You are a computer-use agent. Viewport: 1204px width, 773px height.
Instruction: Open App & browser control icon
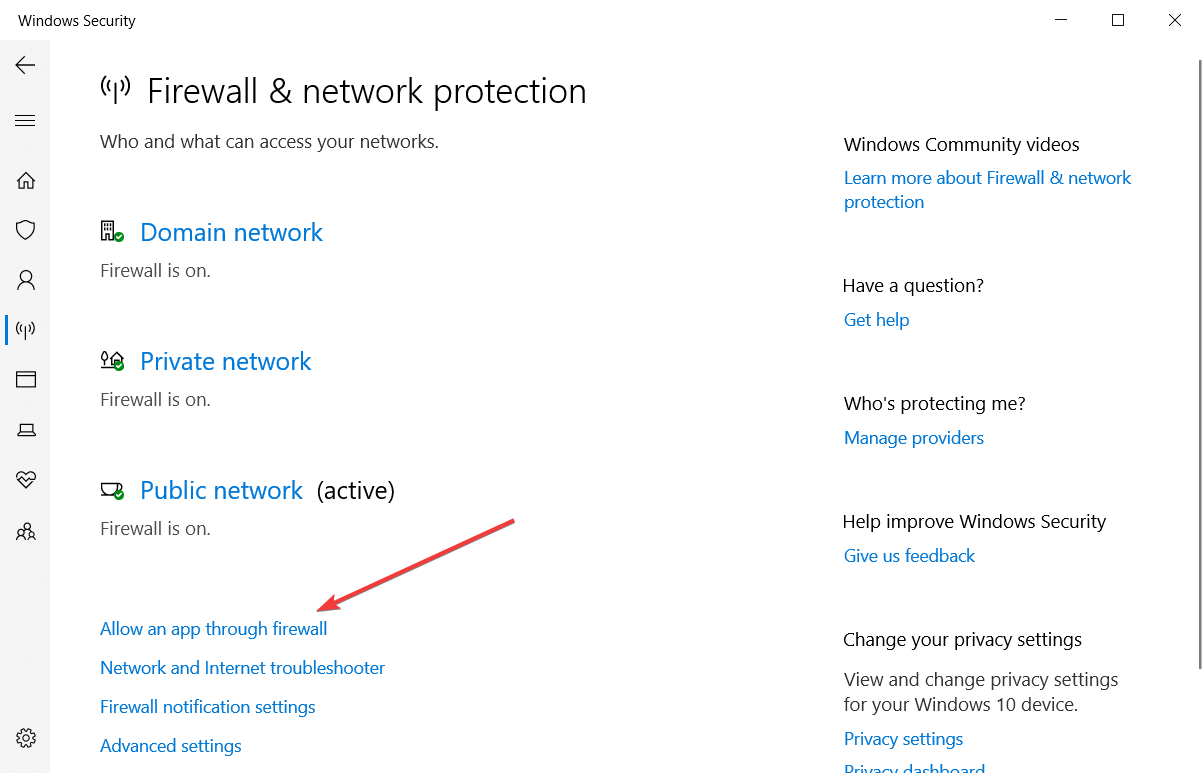pos(26,379)
